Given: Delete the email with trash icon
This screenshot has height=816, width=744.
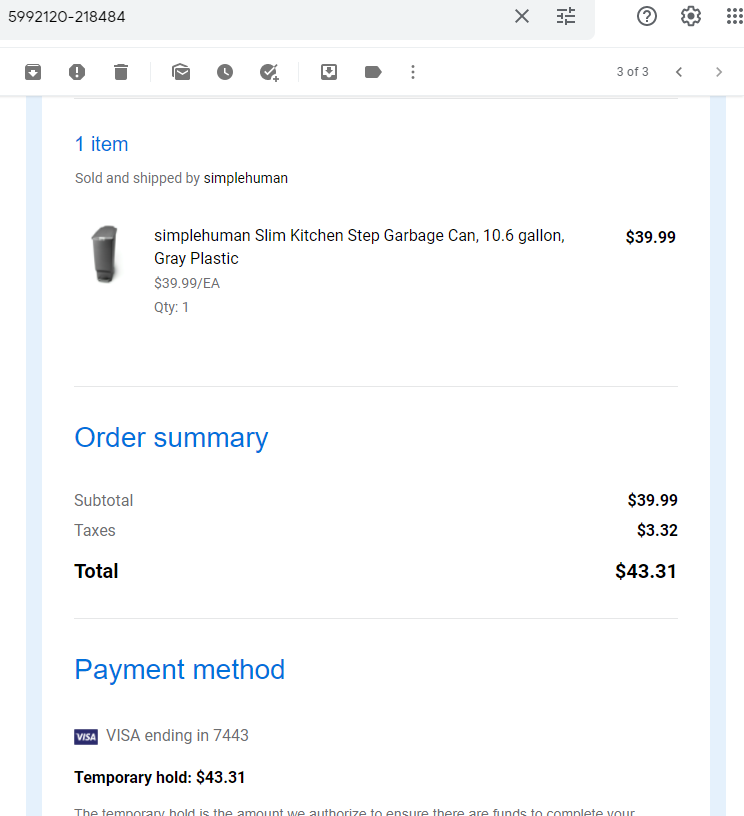Looking at the screenshot, I should pos(121,72).
